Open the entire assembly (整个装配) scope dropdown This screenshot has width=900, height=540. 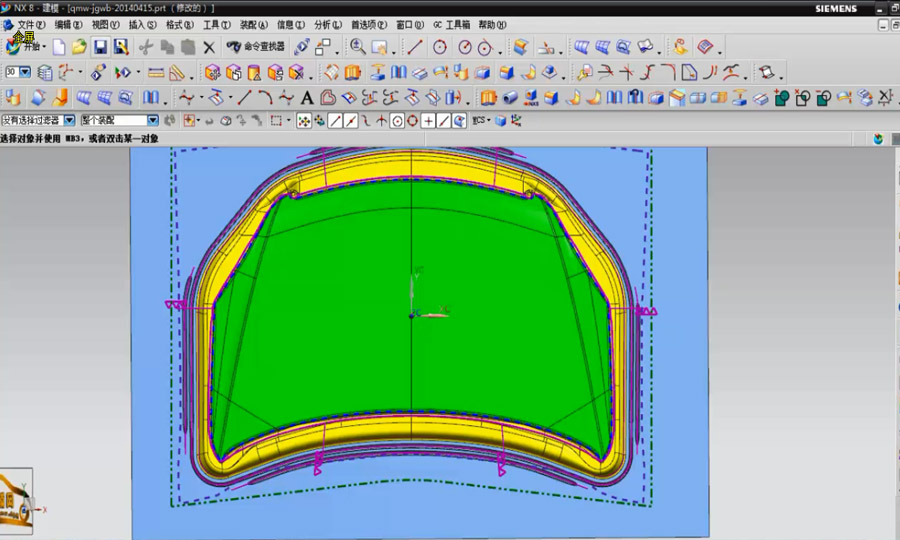click(x=153, y=121)
